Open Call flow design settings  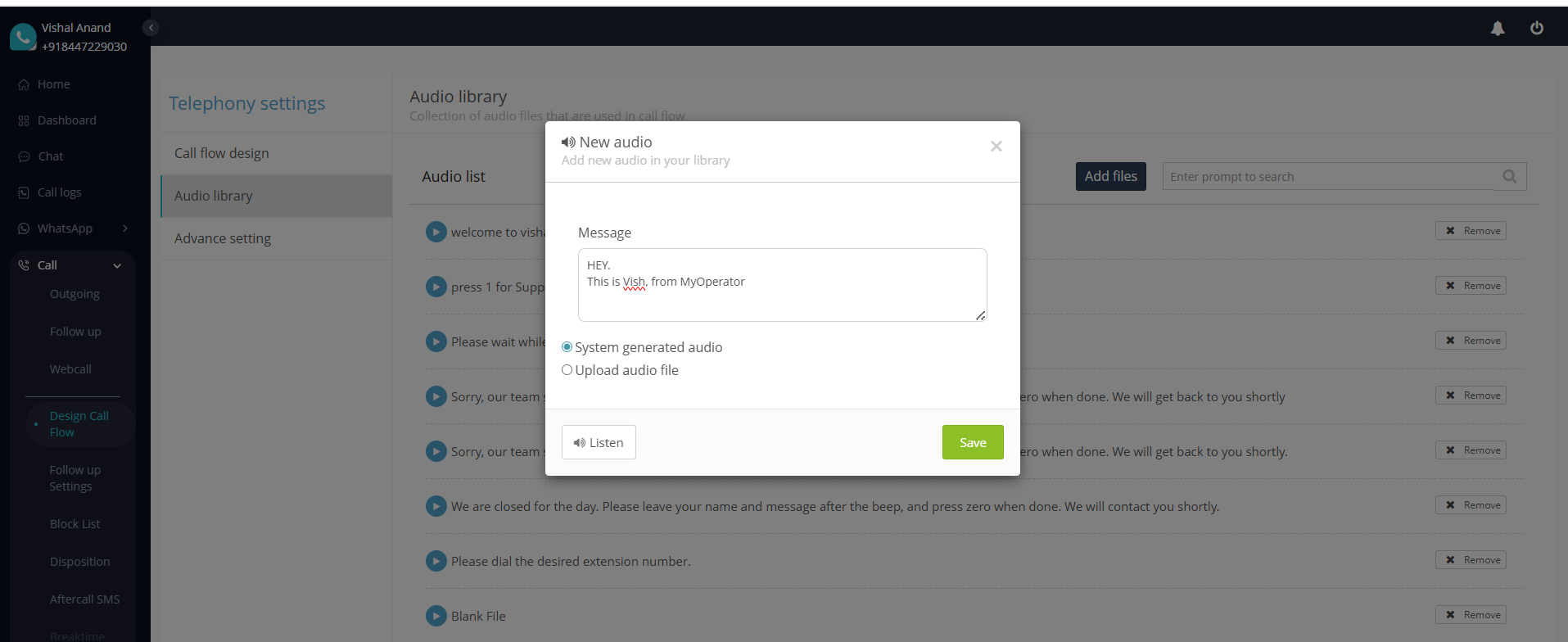221,153
